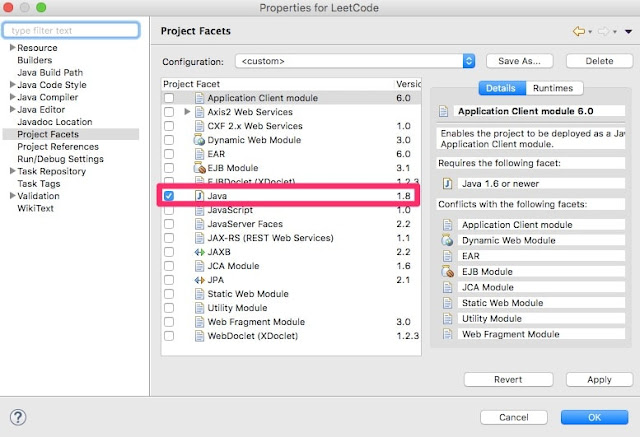Image resolution: width=640 pixels, height=437 pixels.
Task: Enable the Application Client module checkbox
Action: pos(169,98)
